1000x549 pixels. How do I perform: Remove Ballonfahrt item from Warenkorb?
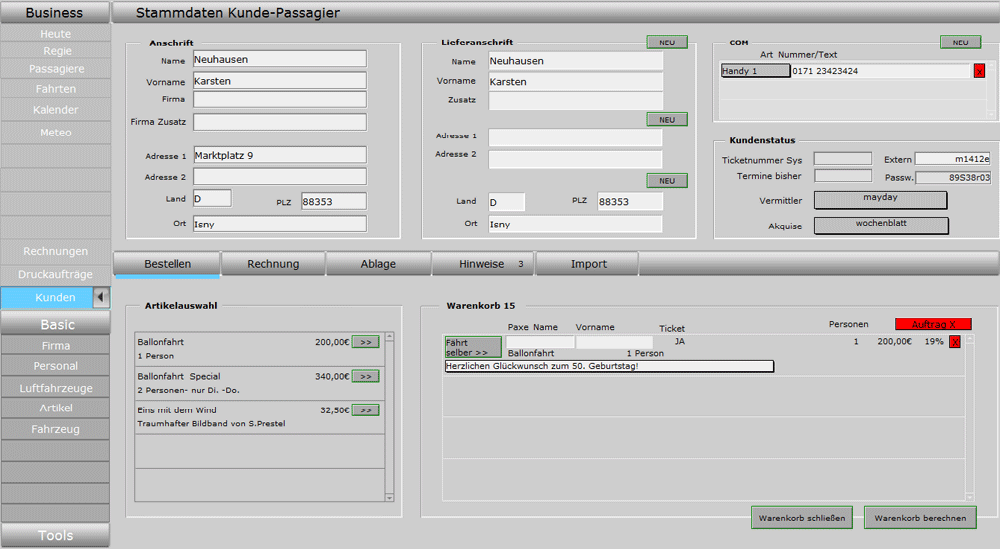(955, 342)
